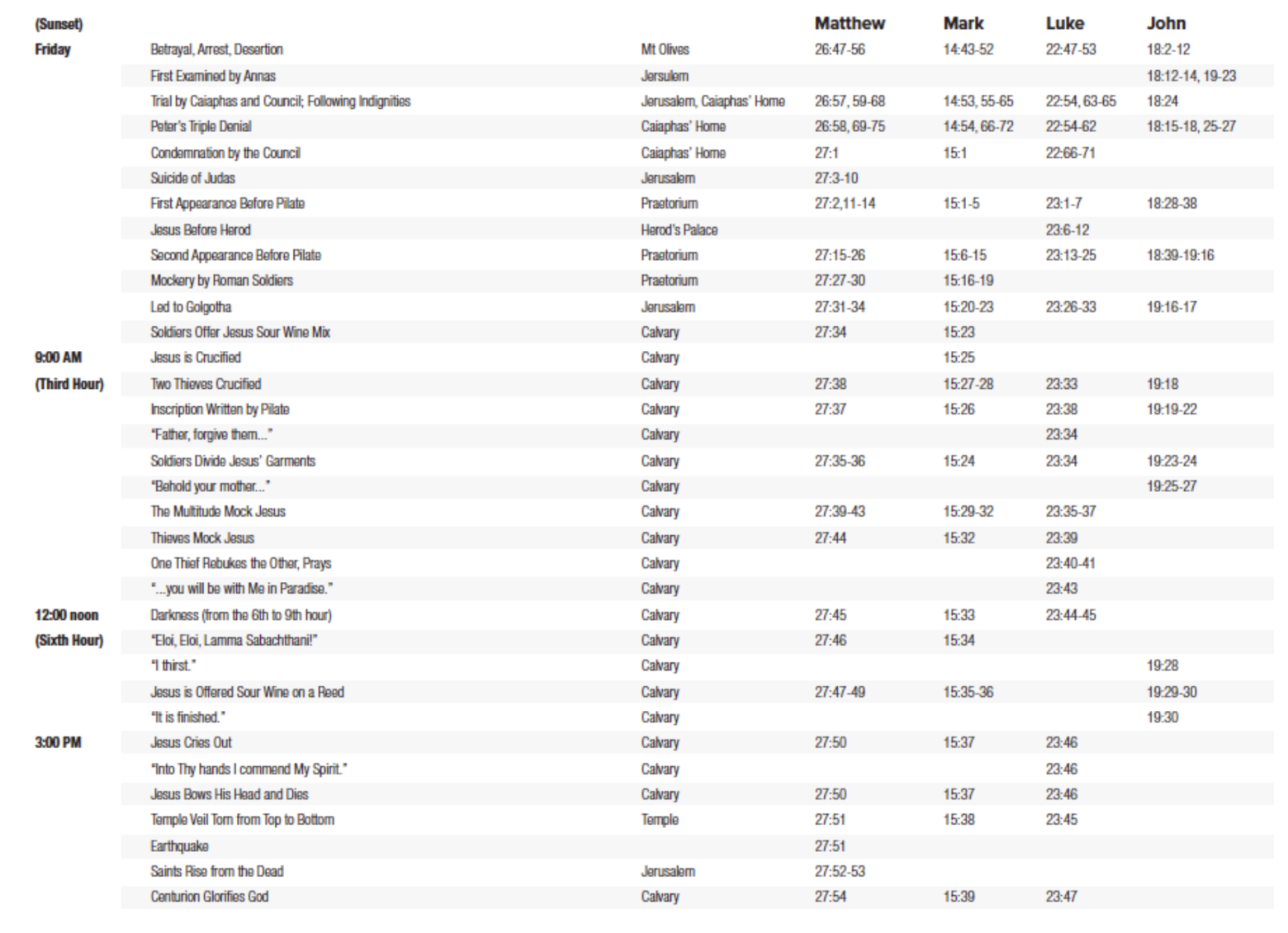Click the "Betrayal, Arrest, Desertion" event text

coord(216,50)
